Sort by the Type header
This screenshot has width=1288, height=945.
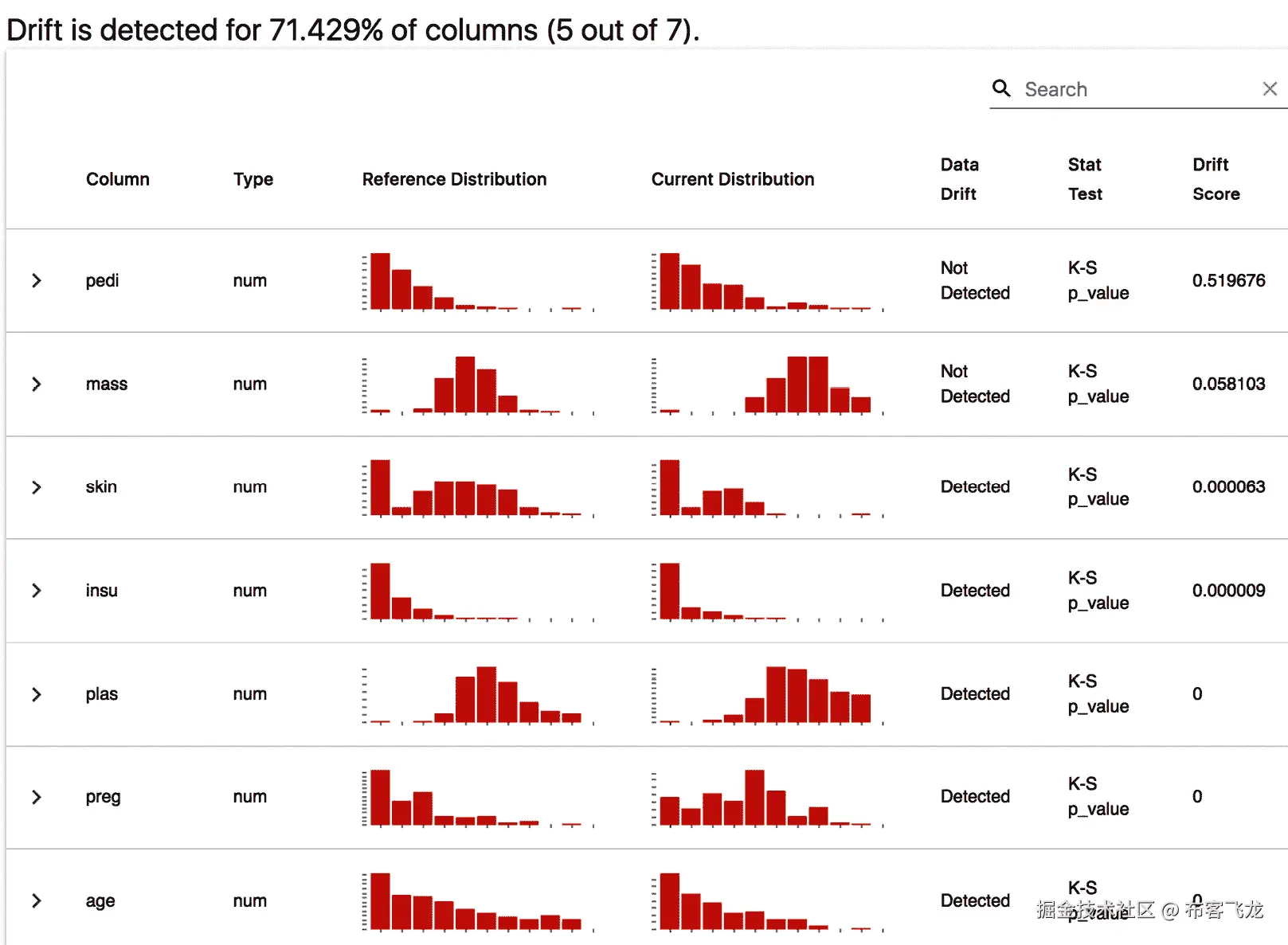(253, 179)
